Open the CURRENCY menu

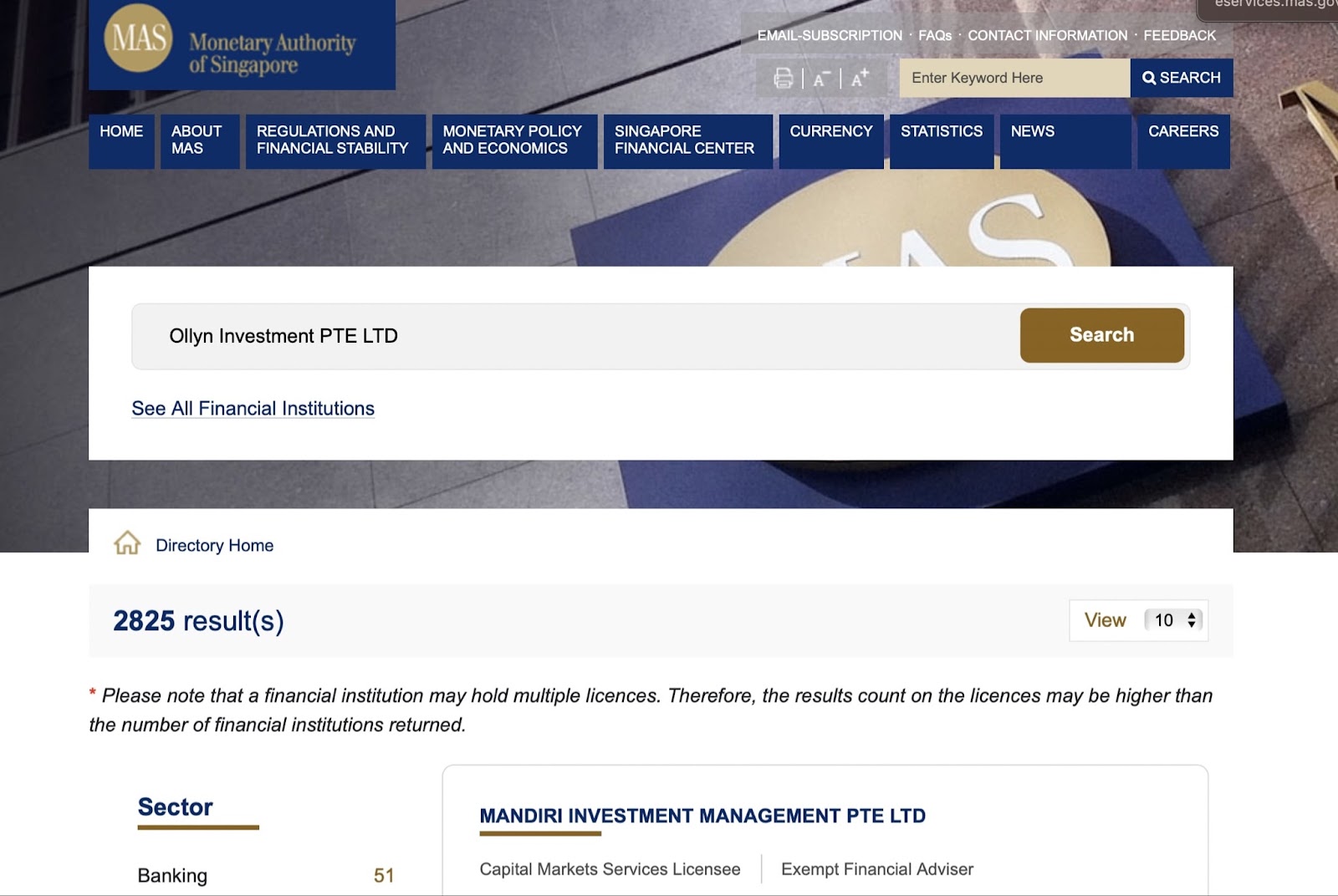[831, 141]
